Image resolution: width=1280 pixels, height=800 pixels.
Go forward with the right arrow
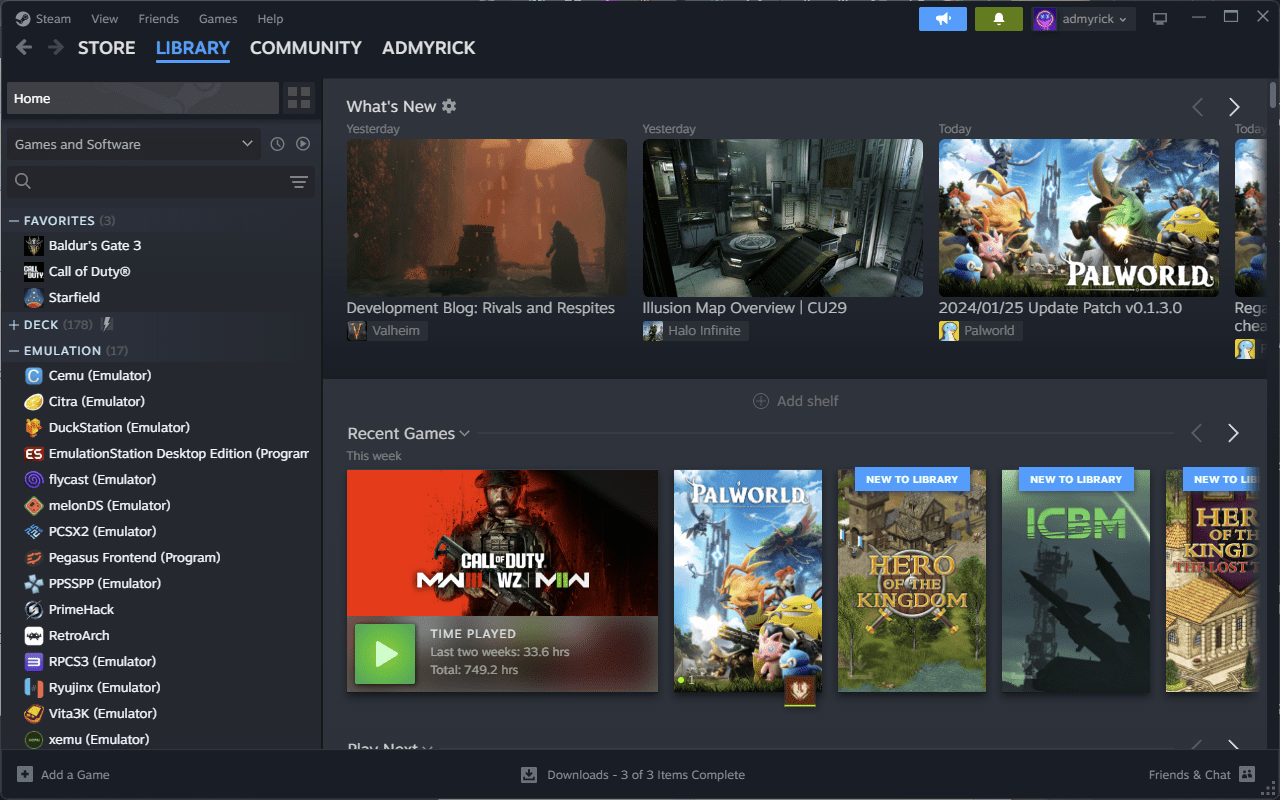56,48
